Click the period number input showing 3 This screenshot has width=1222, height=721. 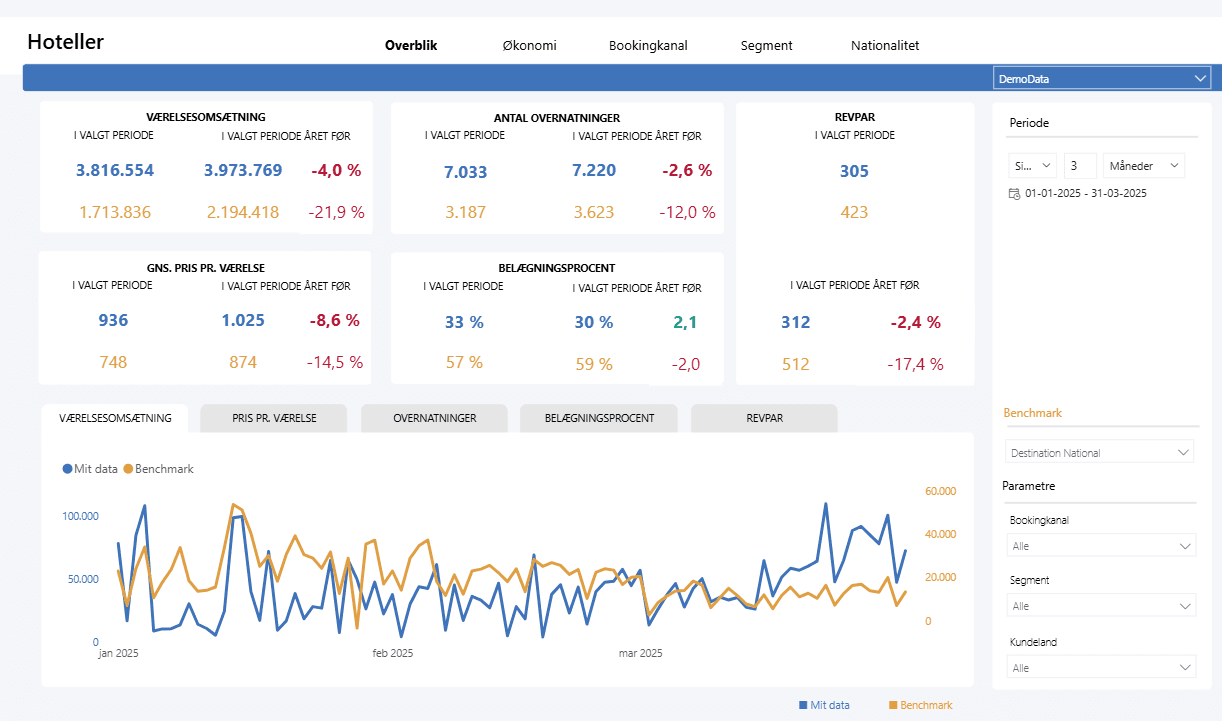(x=1079, y=165)
